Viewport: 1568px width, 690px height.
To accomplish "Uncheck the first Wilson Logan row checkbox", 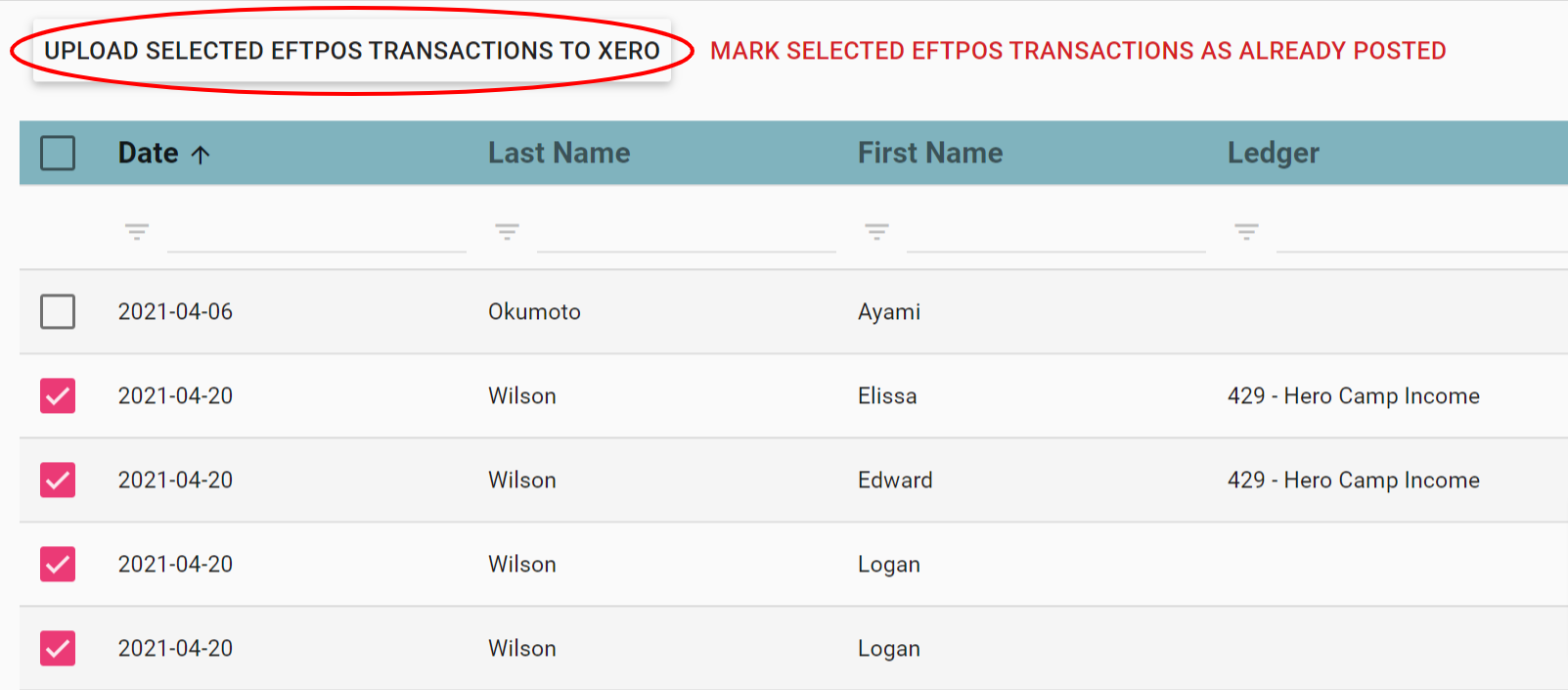I will point(58,564).
